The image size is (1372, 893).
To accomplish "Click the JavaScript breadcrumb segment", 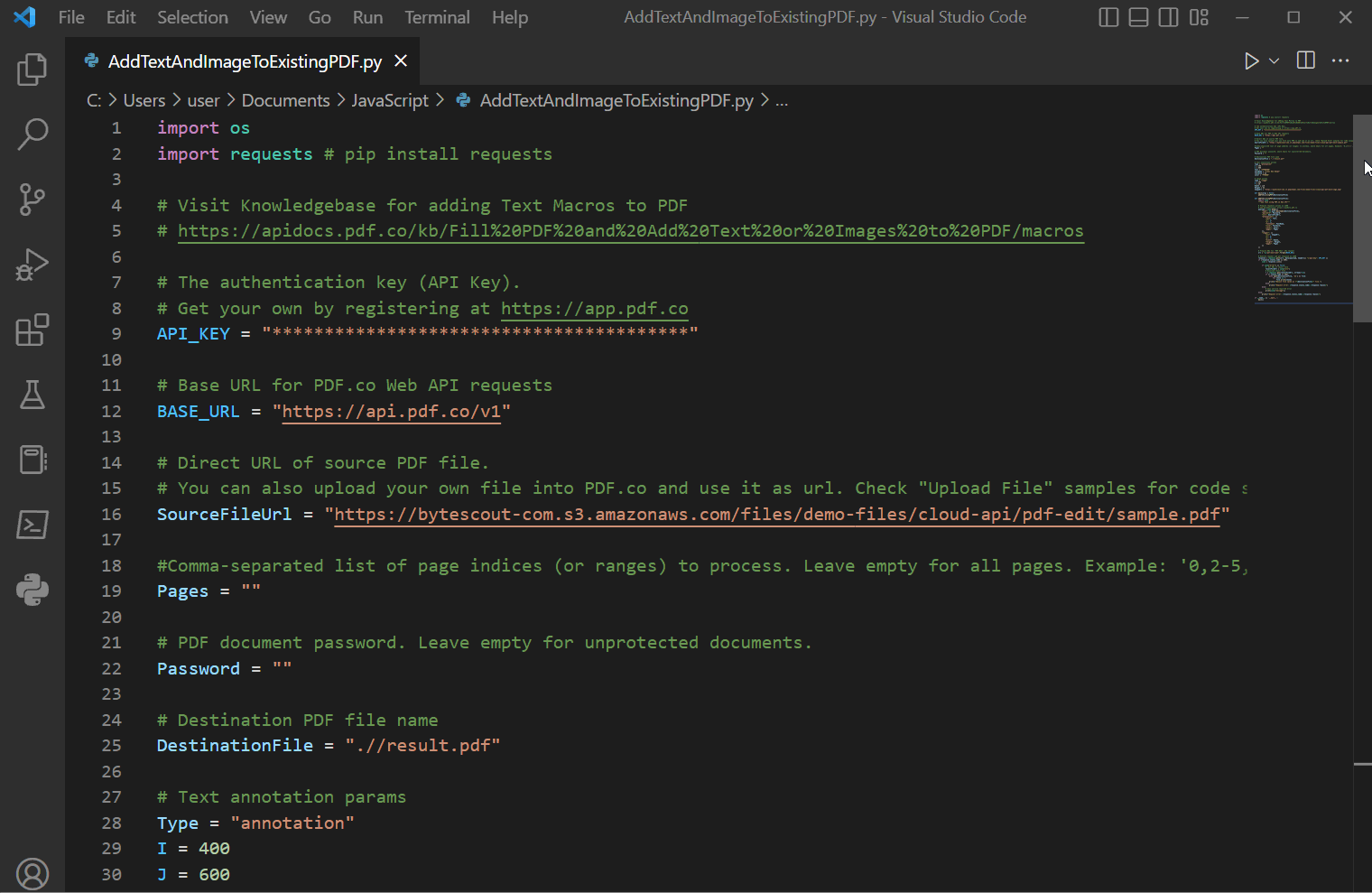I will (x=390, y=100).
